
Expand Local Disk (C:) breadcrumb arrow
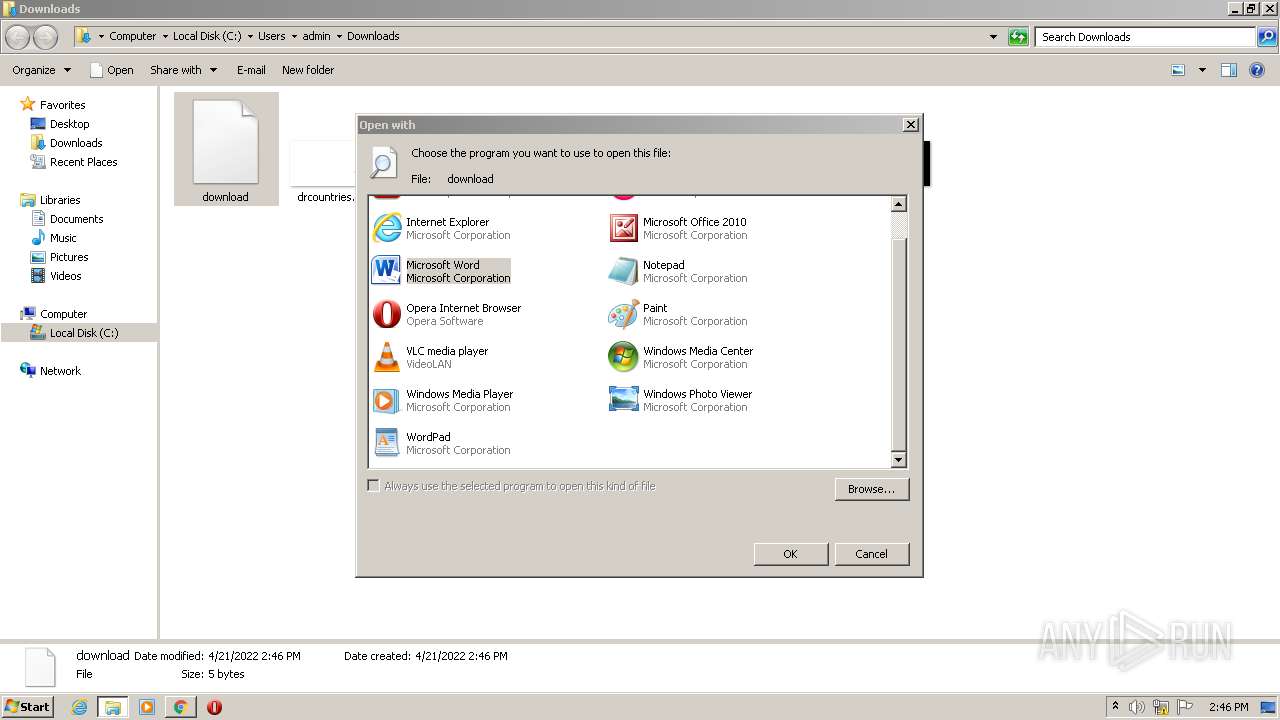(x=250, y=36)
